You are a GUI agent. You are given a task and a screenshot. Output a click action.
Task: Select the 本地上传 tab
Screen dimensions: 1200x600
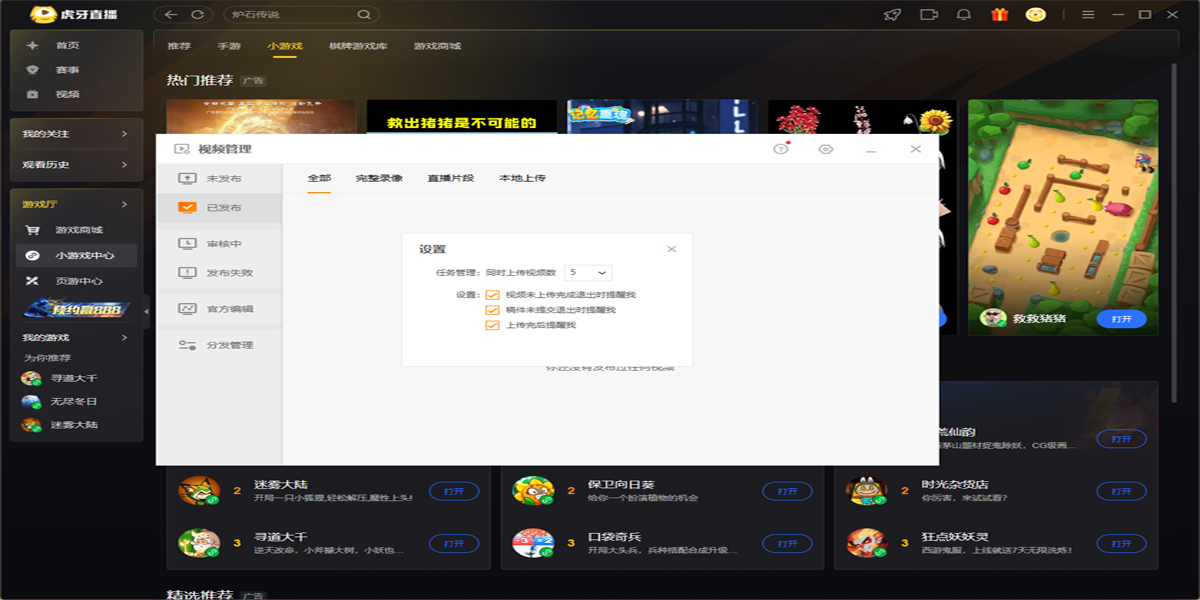point(522,178)
